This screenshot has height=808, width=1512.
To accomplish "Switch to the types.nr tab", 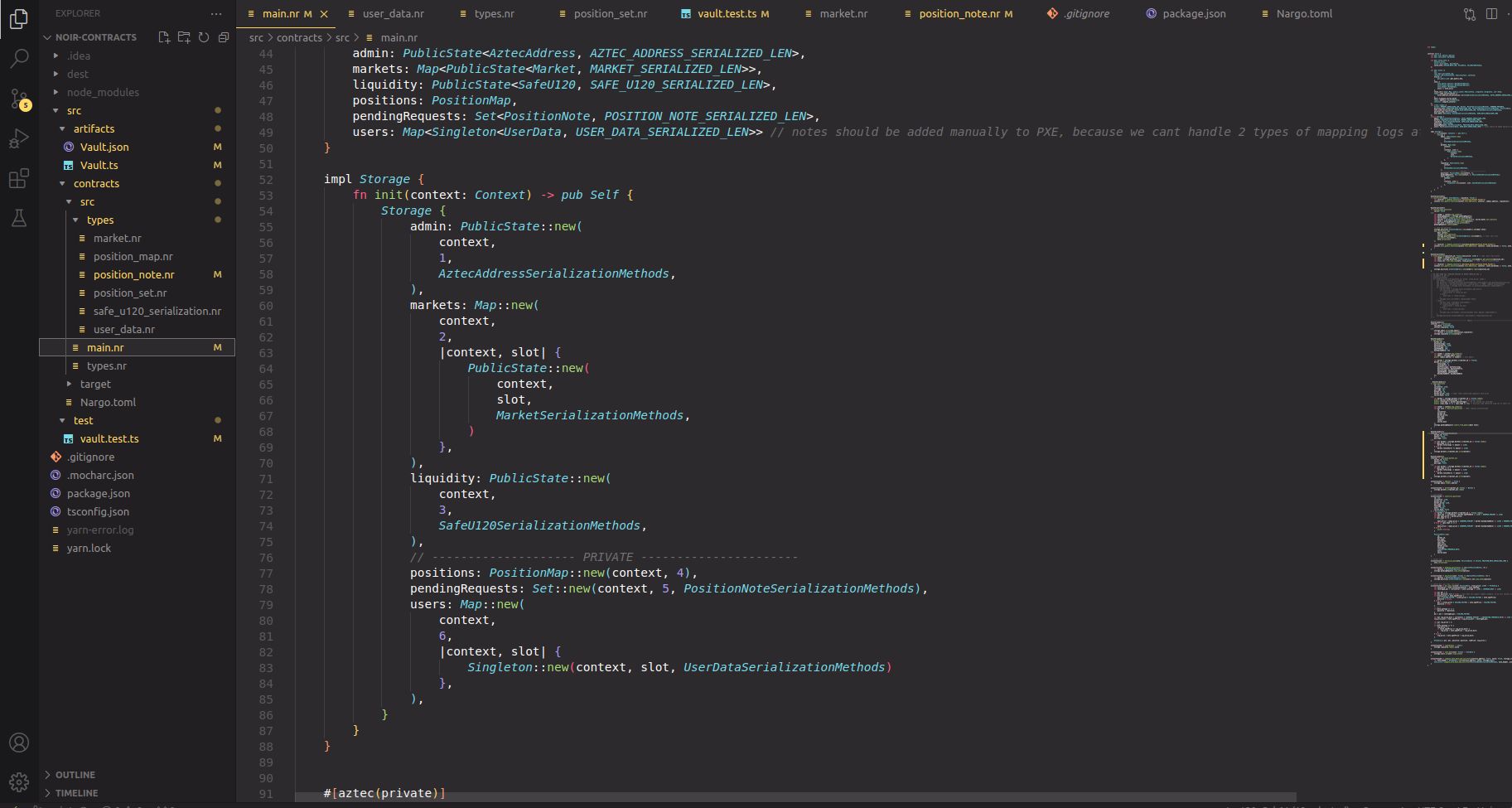I will click(494, 14).
